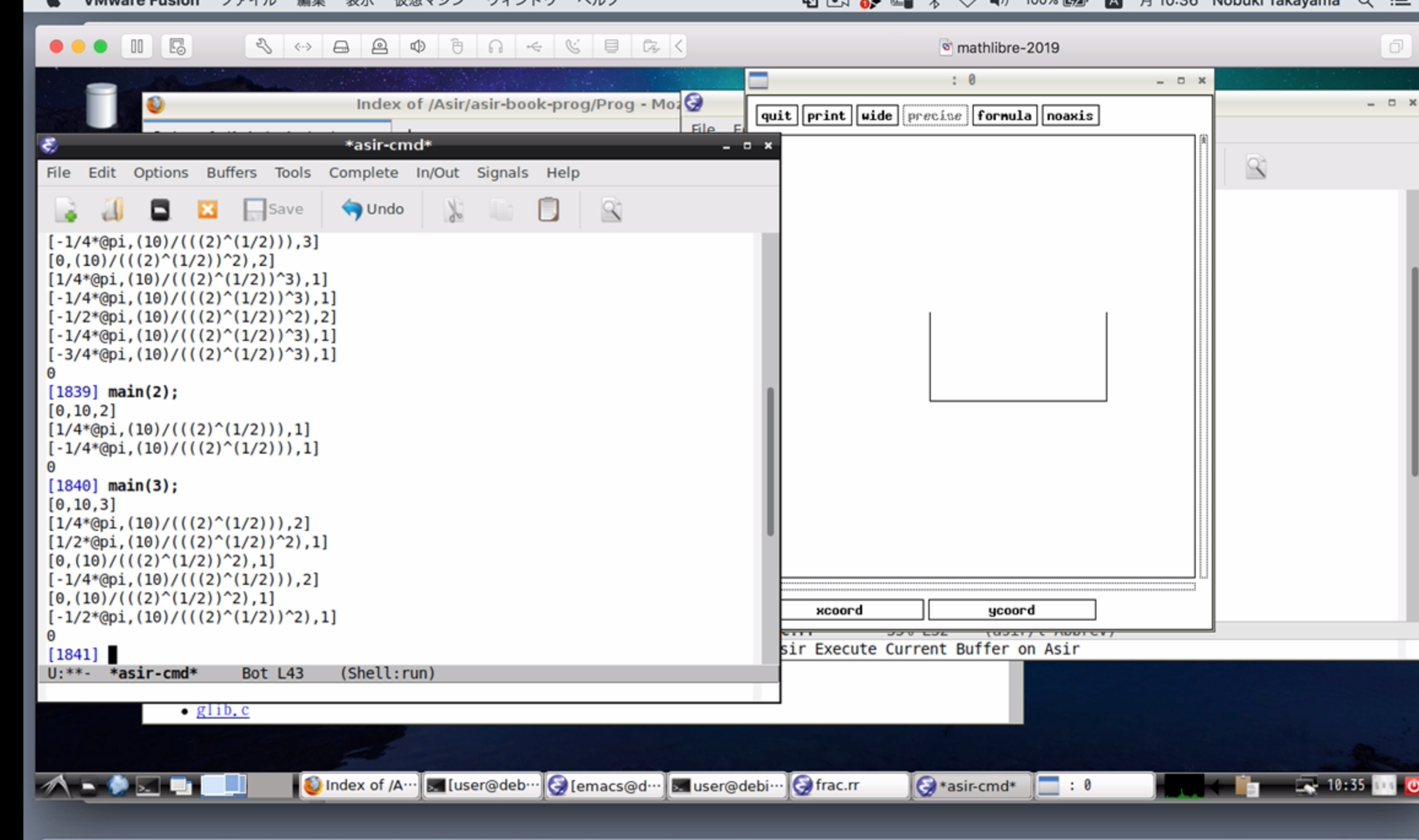Click the clipboard manager tray icon
The width and height of the screenshot is (1419, 840).
[x=1247, y=785]
